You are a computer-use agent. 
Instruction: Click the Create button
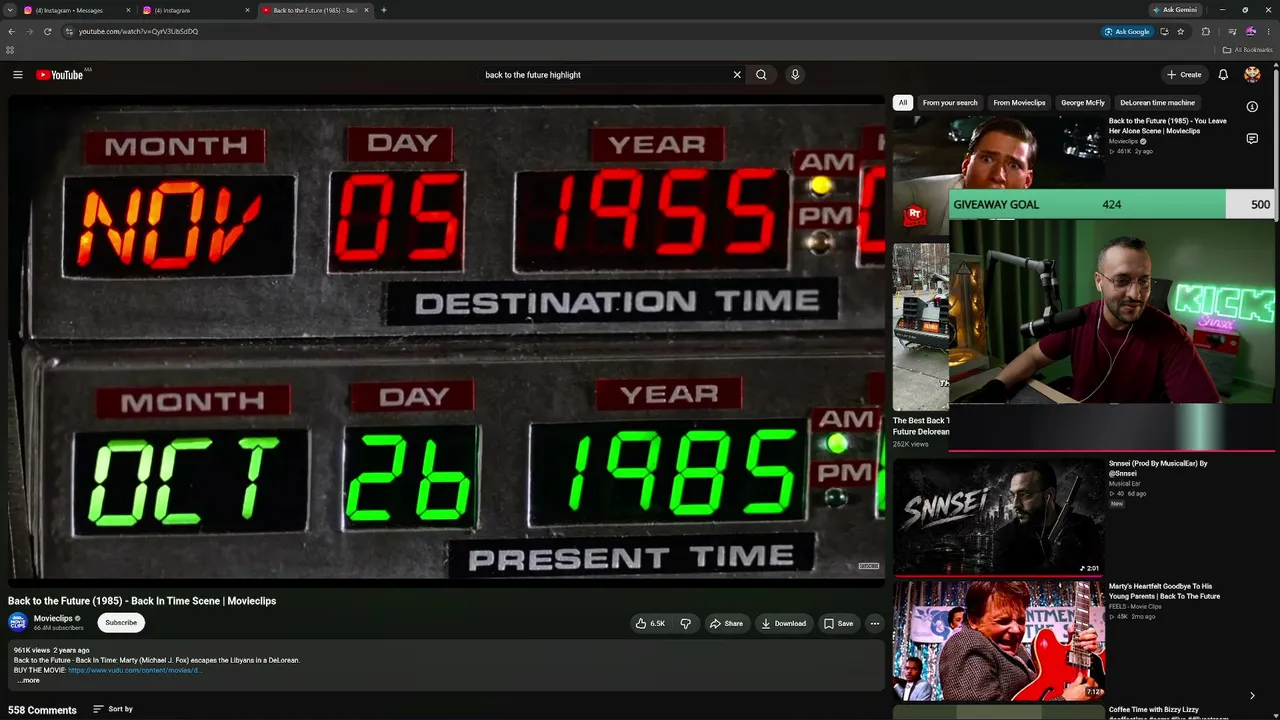pos(1184,75)
